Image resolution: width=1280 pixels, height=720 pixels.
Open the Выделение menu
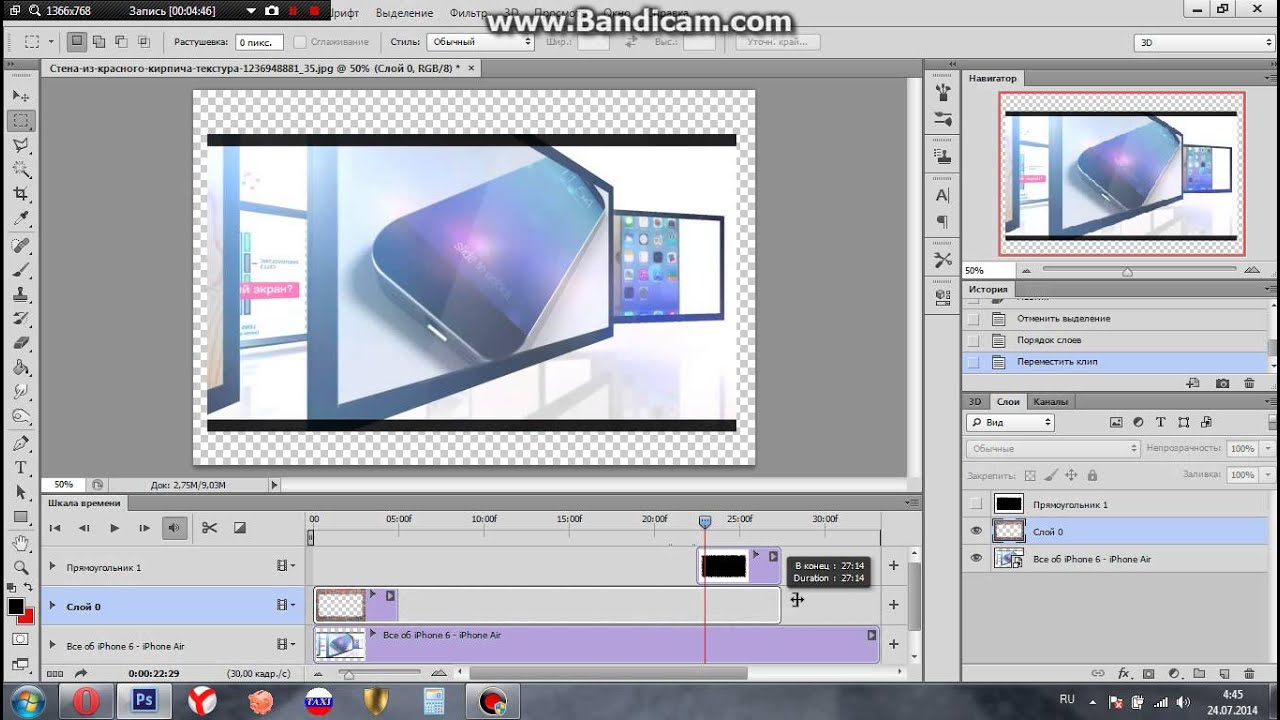(x=405, y=13)
